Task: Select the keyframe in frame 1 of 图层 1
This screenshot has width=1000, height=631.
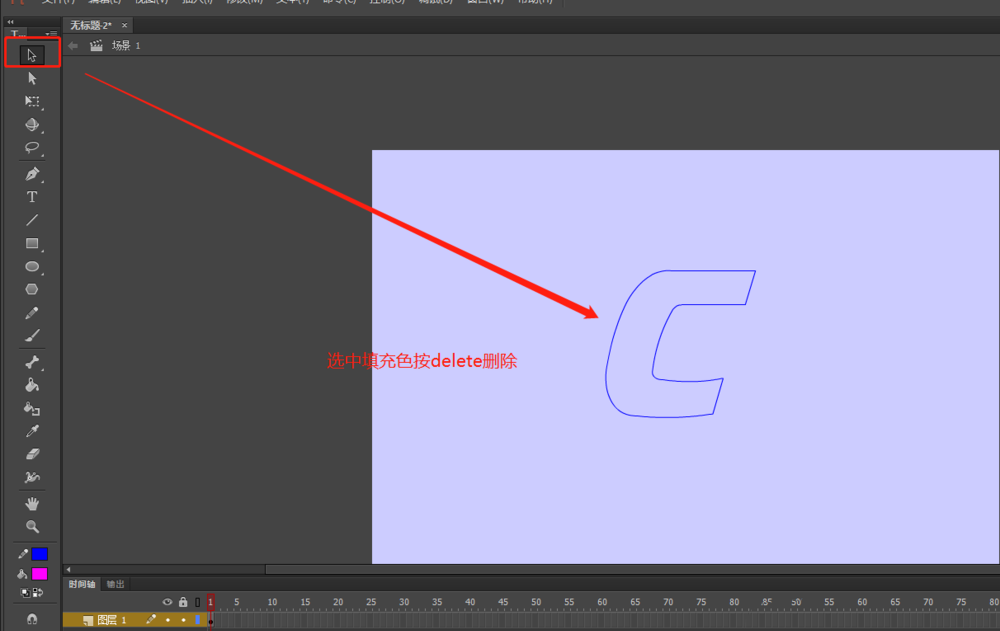Action: click(x=210, y=620)
